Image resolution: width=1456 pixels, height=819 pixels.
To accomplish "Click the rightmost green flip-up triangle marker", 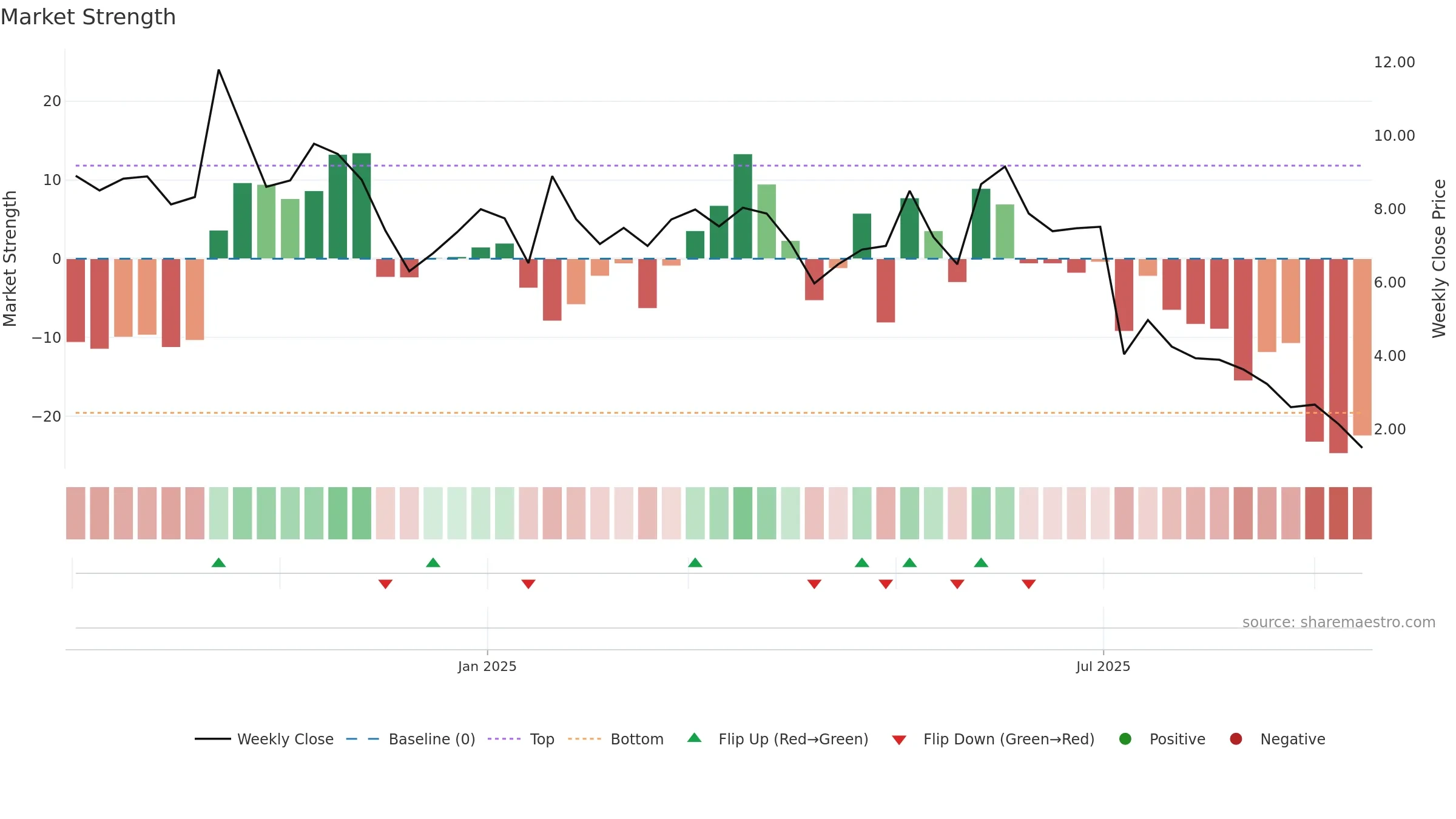I will 981,562.
